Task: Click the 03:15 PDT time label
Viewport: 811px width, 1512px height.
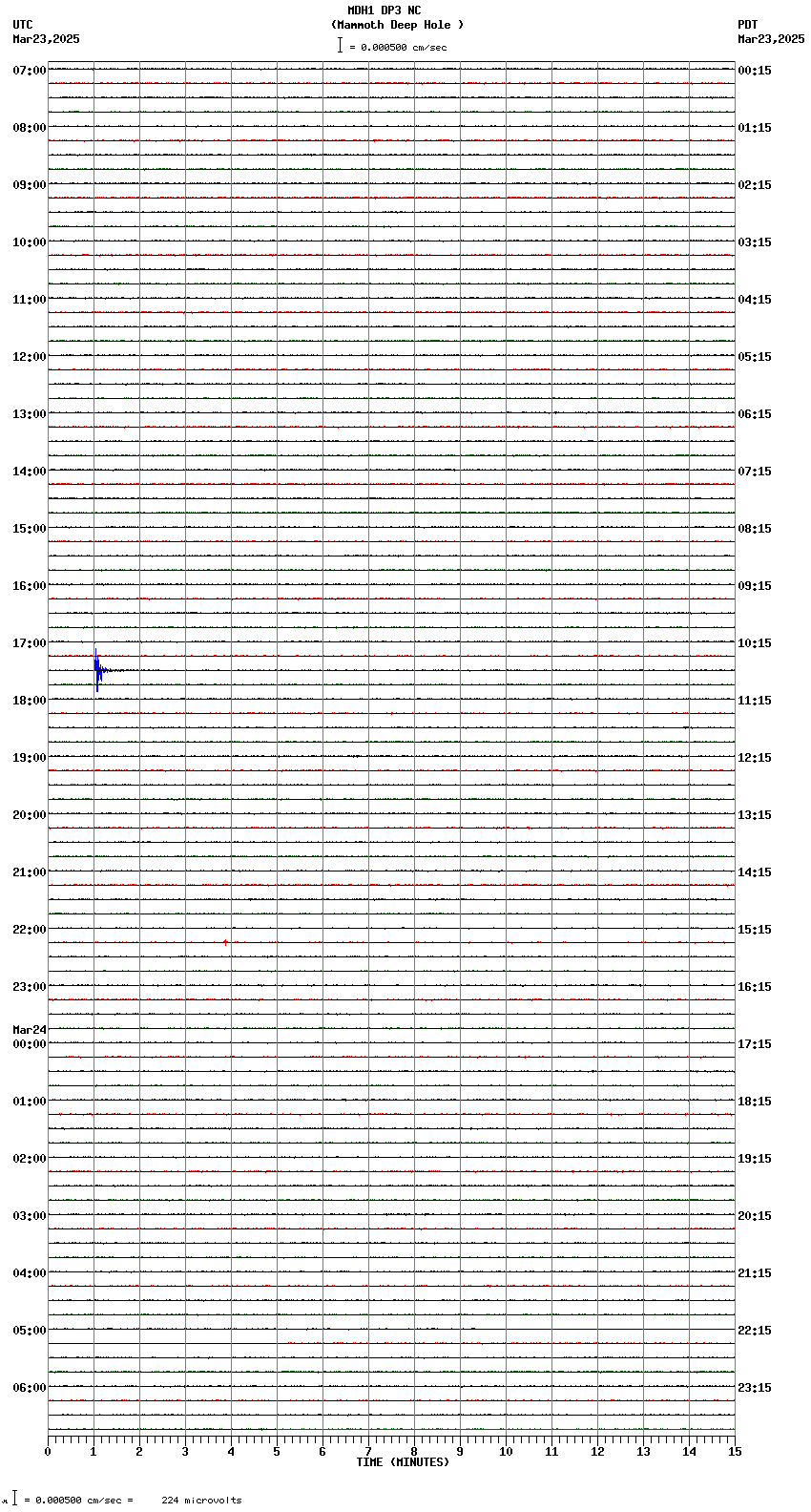Action: 755,242
